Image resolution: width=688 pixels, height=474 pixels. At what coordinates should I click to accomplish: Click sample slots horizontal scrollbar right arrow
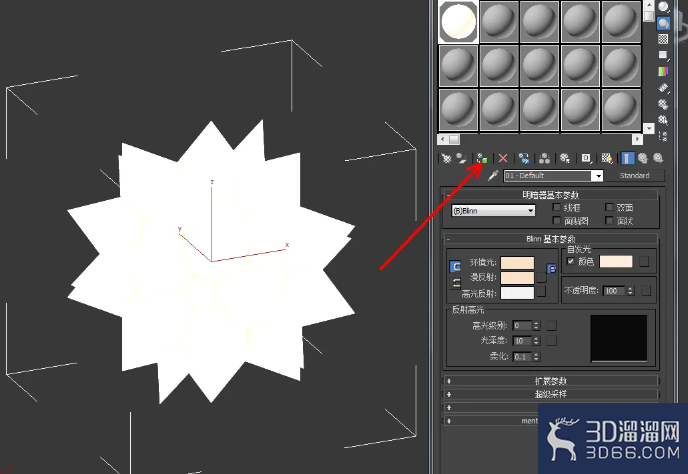[x=637, y=139]
